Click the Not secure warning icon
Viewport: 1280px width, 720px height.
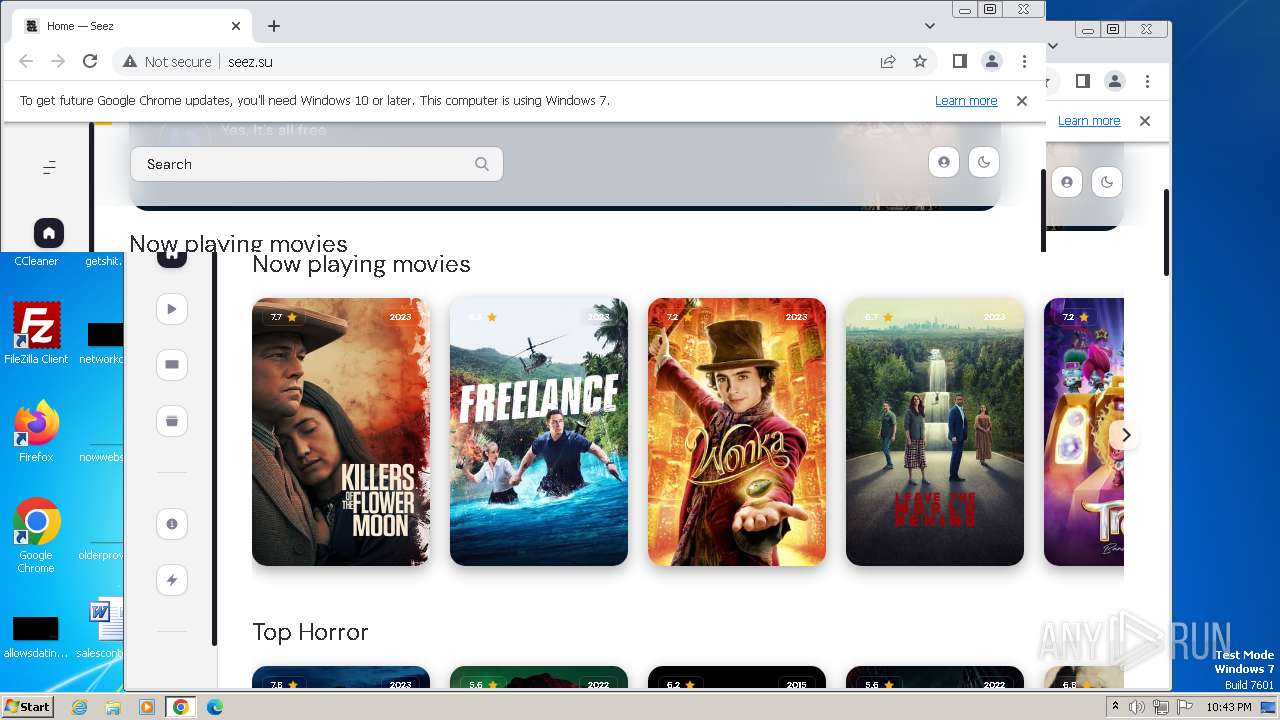pos(130,61)
